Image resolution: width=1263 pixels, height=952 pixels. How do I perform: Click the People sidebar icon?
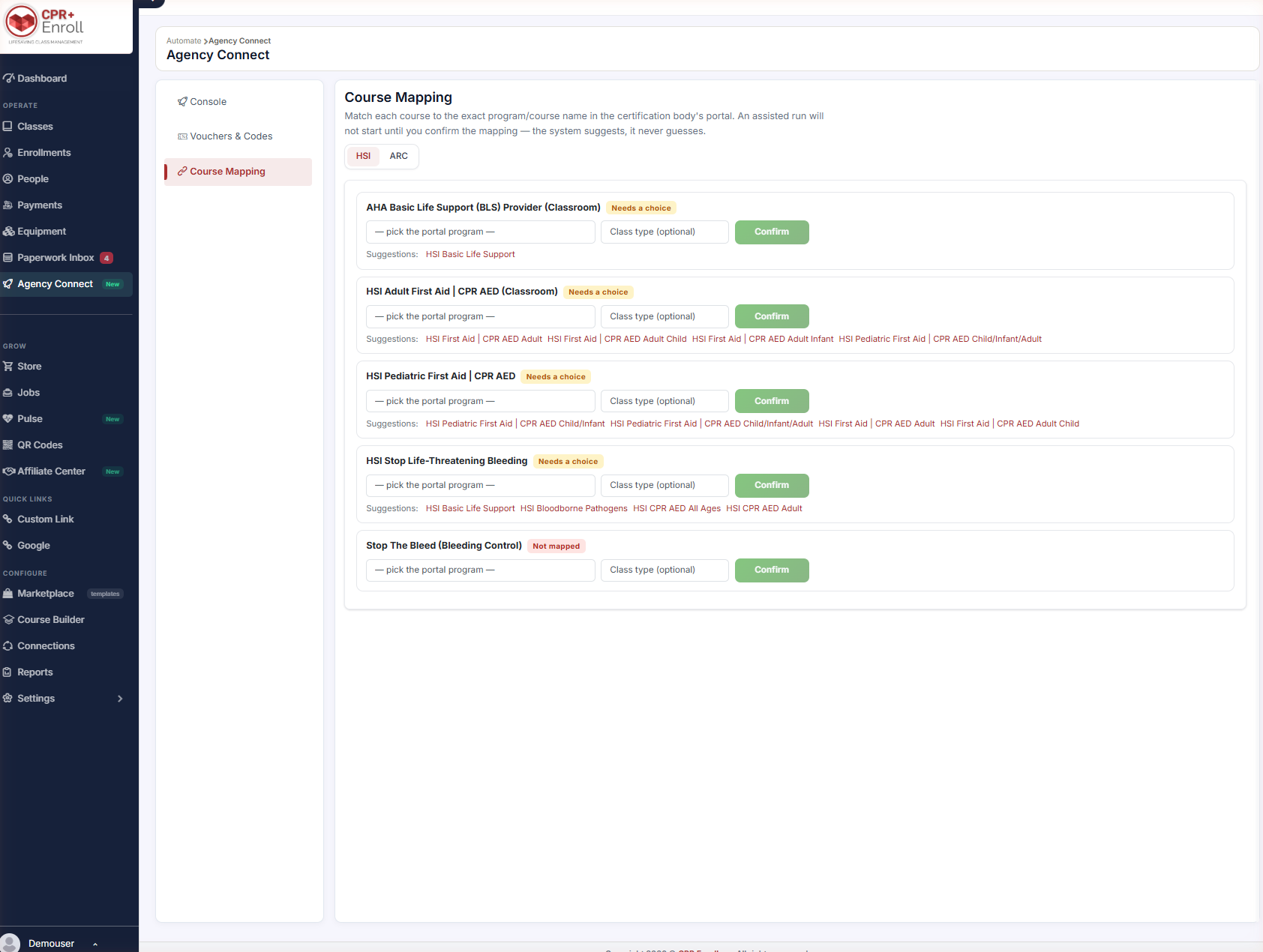(8, 179)
